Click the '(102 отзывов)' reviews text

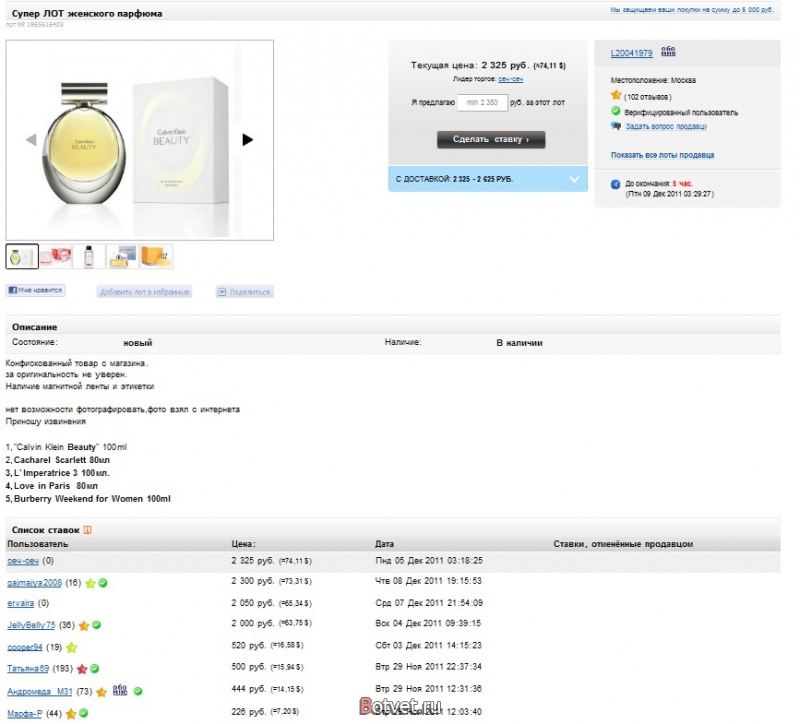pos(648,97)
